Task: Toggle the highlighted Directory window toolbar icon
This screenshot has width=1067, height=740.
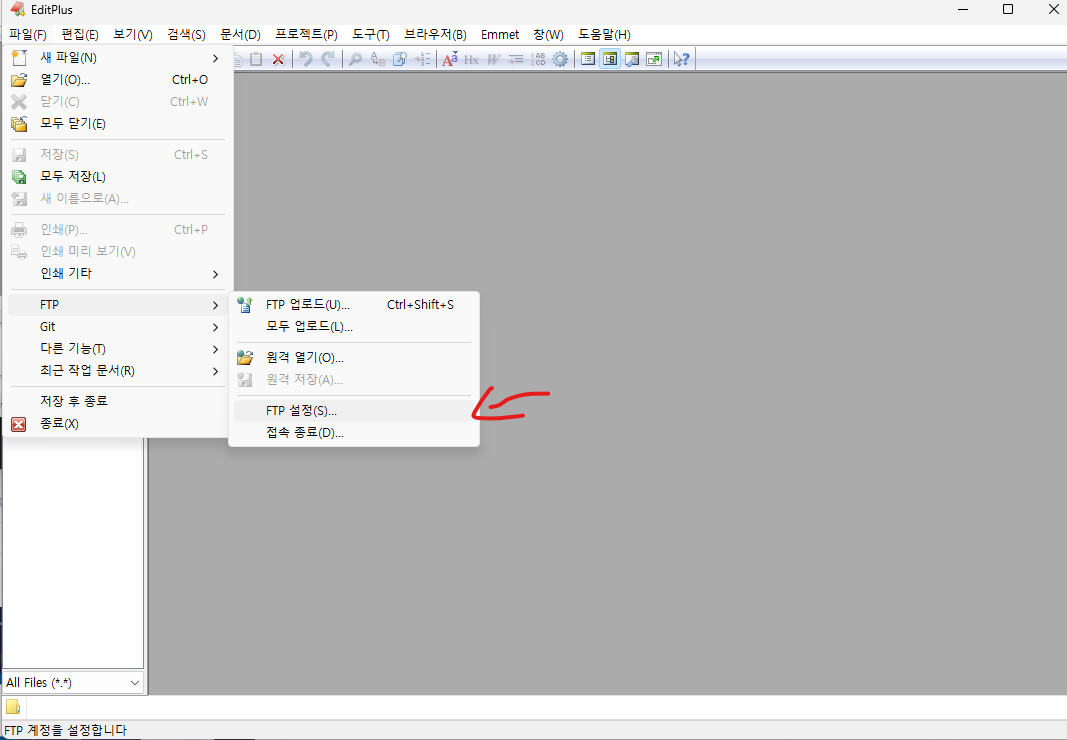Action: pyautogui.click(x=610, y=59)
